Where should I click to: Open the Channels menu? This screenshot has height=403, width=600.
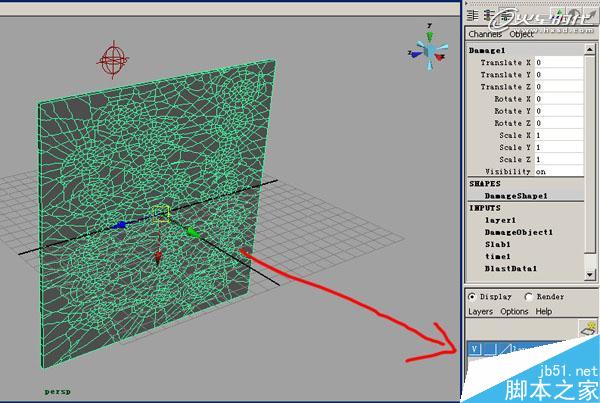point(485,34)
